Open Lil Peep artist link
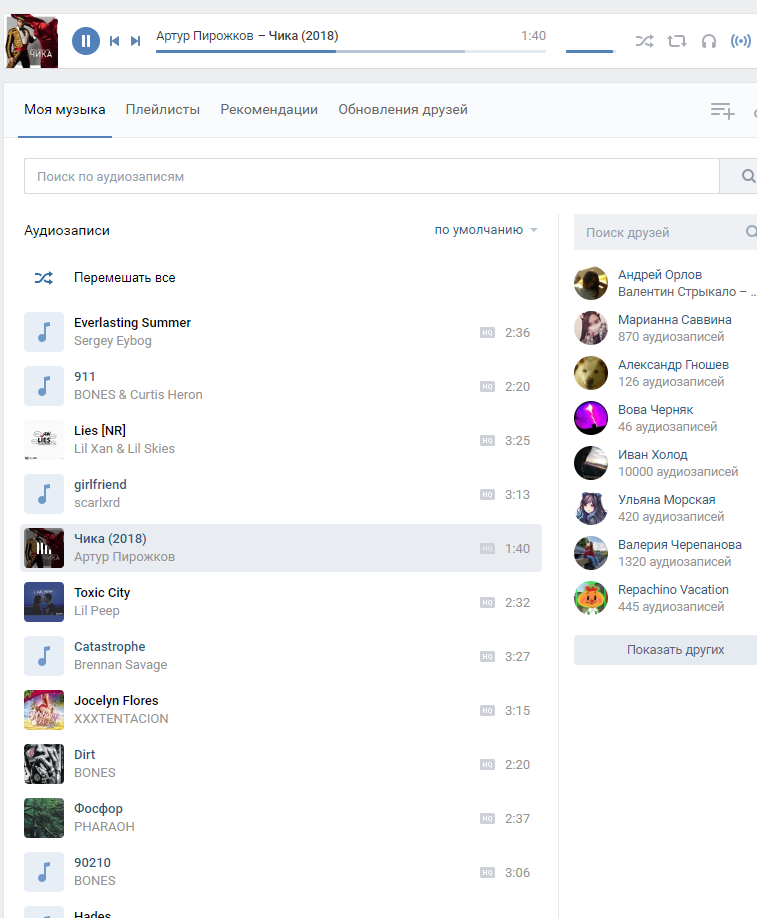Viewport: 757px width, 918px height. tap(97, 611)
